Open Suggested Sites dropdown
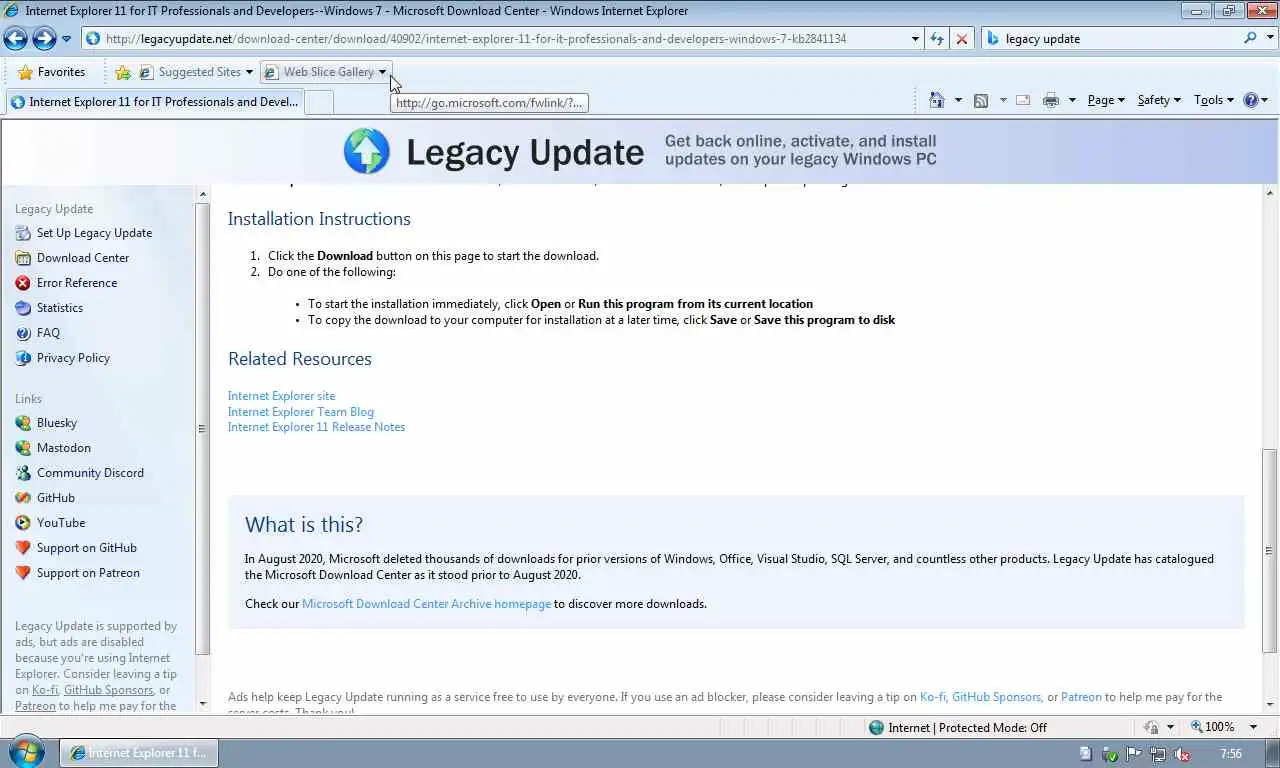 (x=249, y=72)
